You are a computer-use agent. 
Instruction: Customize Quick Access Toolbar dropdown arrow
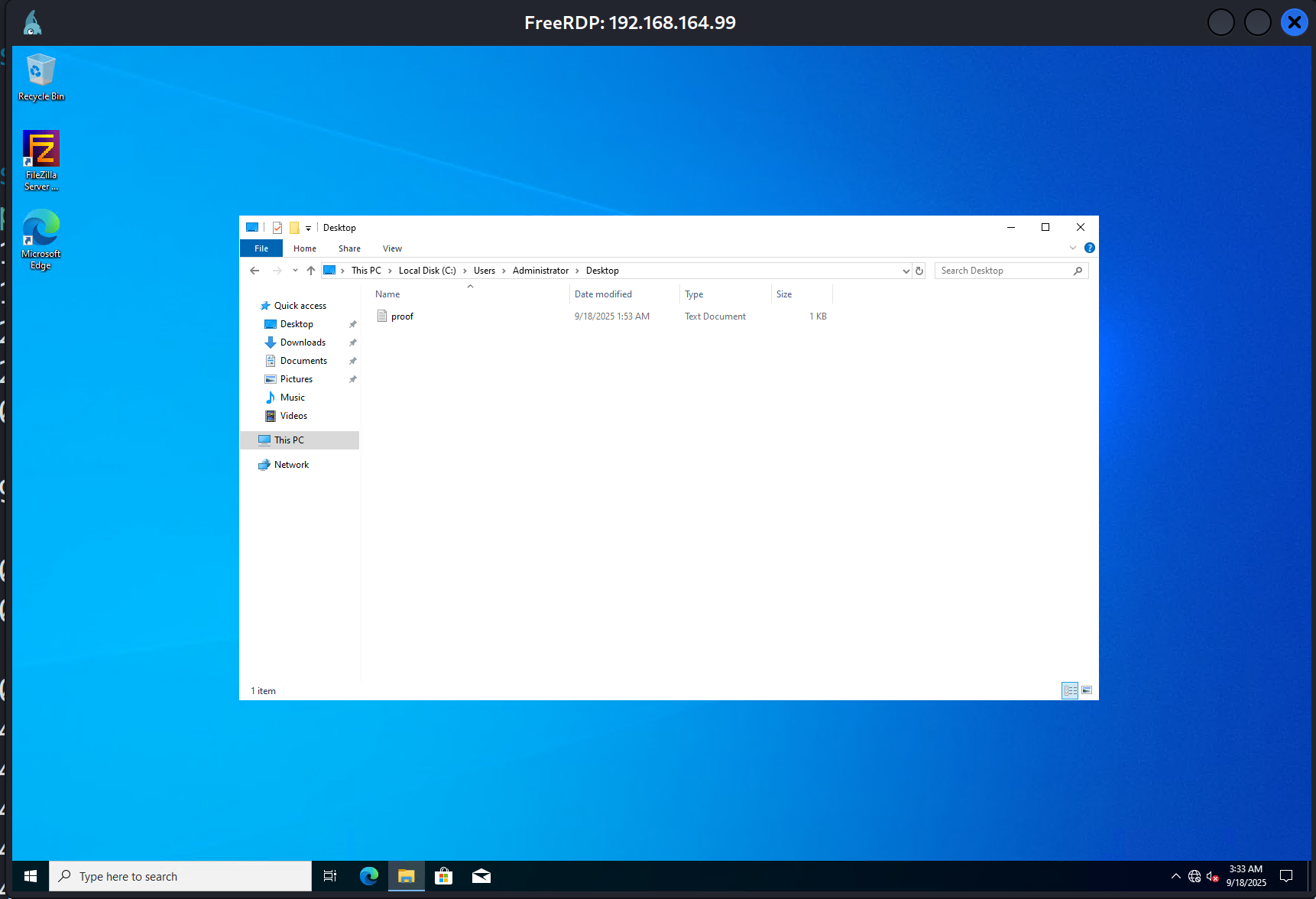coord(309,228)
